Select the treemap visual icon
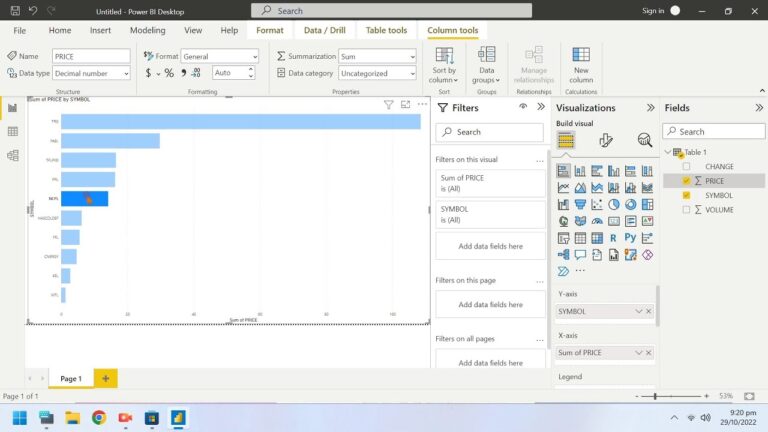The image size is (768, 432). (647, 204)
